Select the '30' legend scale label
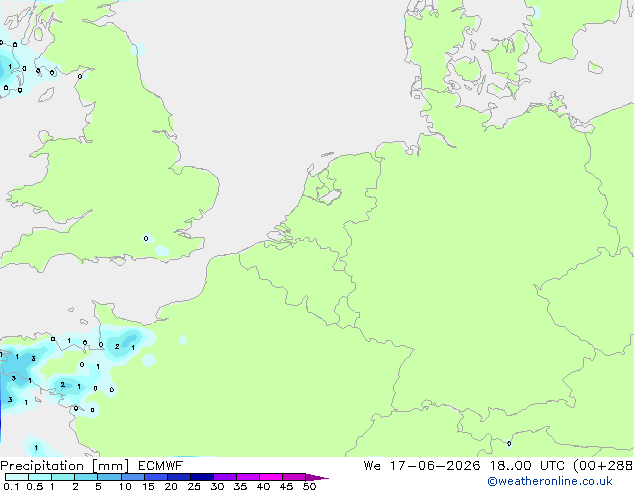Viewport: 634px width, 490px height. 218,486
